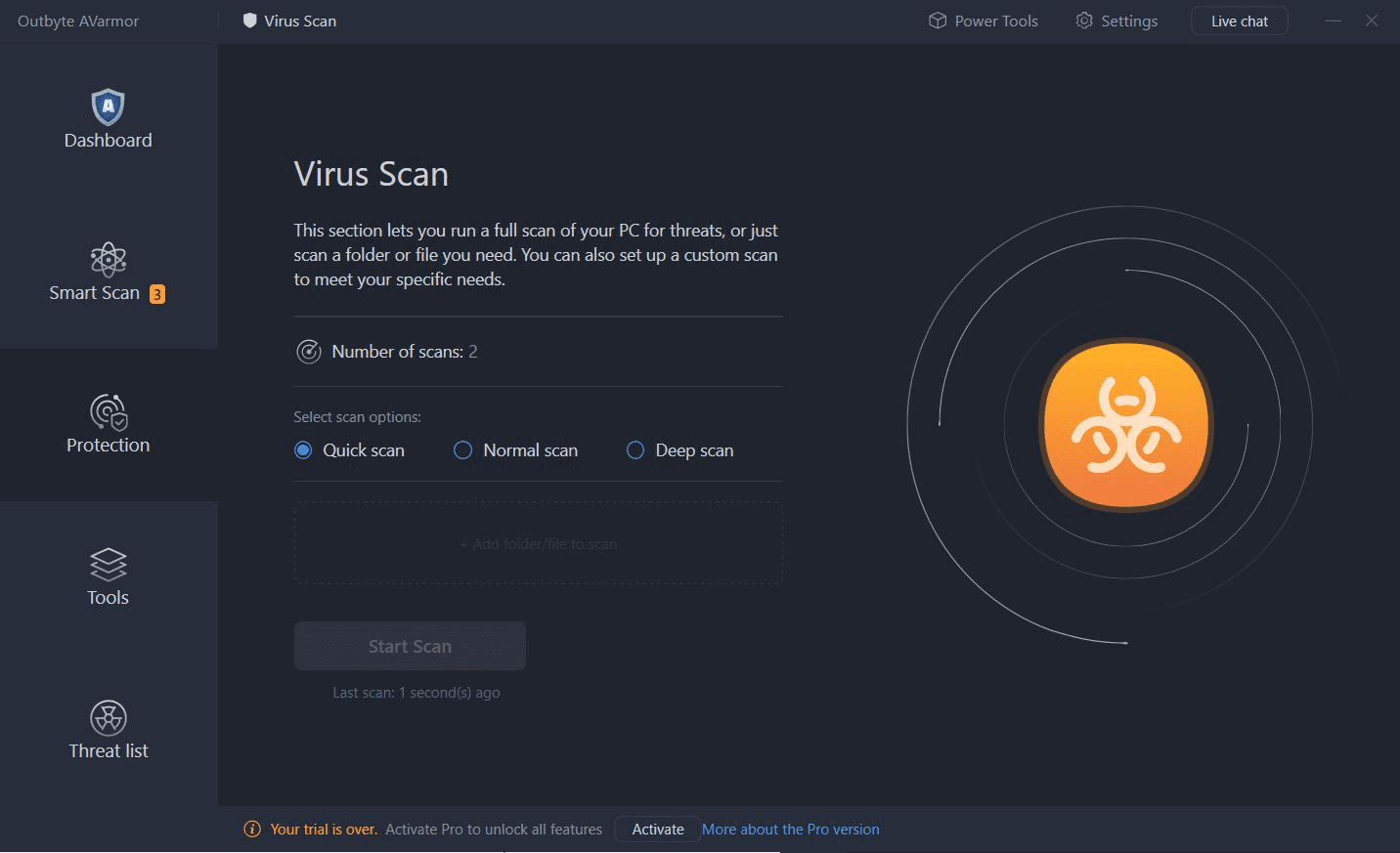Viewport: 1400px width, 853px height.
Task: Click Add folder/file to scan area
Action: [x=538, y=544]
